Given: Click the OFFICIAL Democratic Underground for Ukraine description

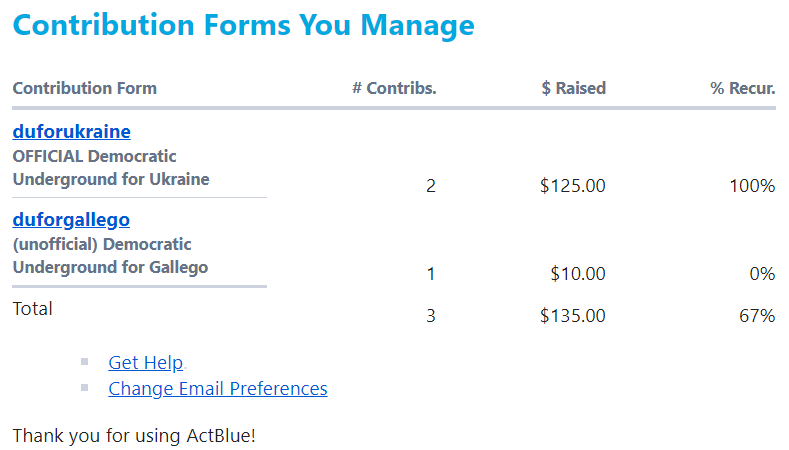Looking at the screenshot, I should pyautogui.click(x=110, y=168).
